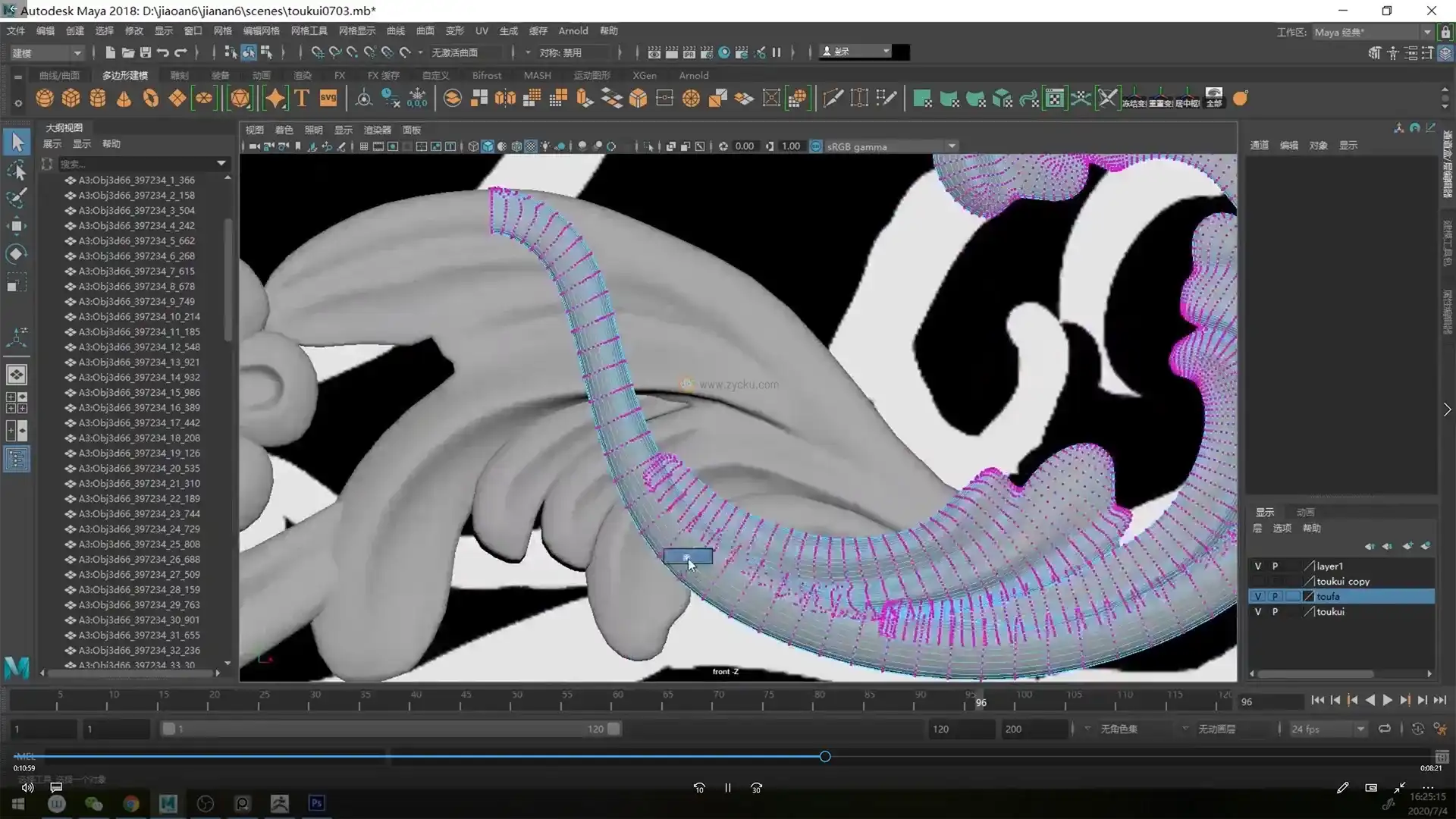Image resolution: width=1456 pixels, height=819 pixels.
Task: Toggle visibility of toukui copy layer
Action: [x=1258, y=582]
